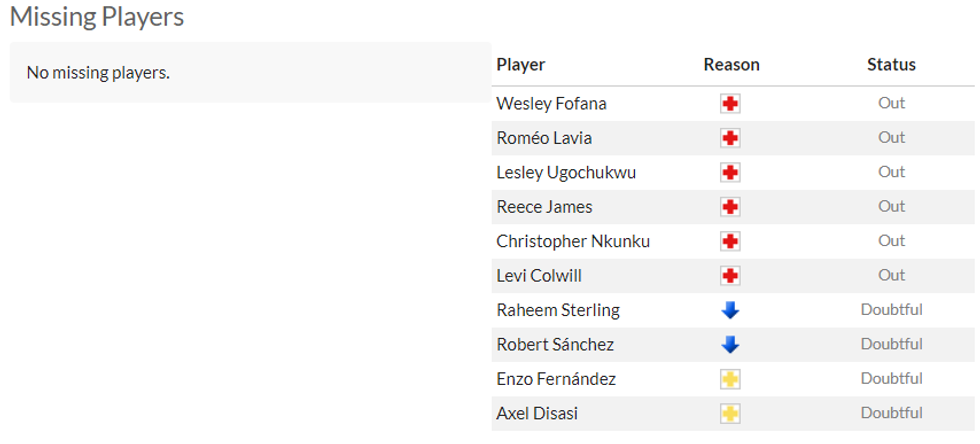This screenshot has height=444, width=980.
Task: Click Roméo Lavia's red injury icon
Action: 730,138
